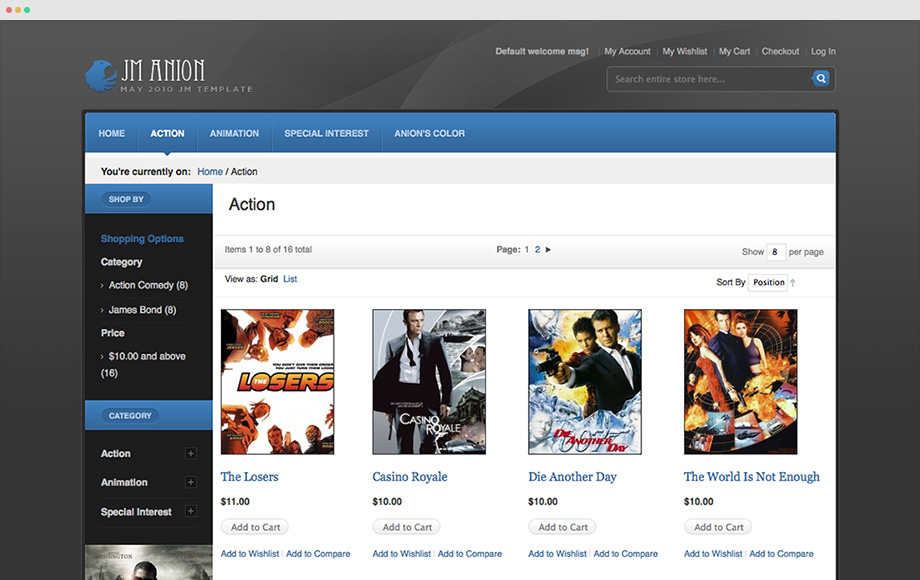
Task: Open Action in sidebar category list
Action: coord(116,453)
